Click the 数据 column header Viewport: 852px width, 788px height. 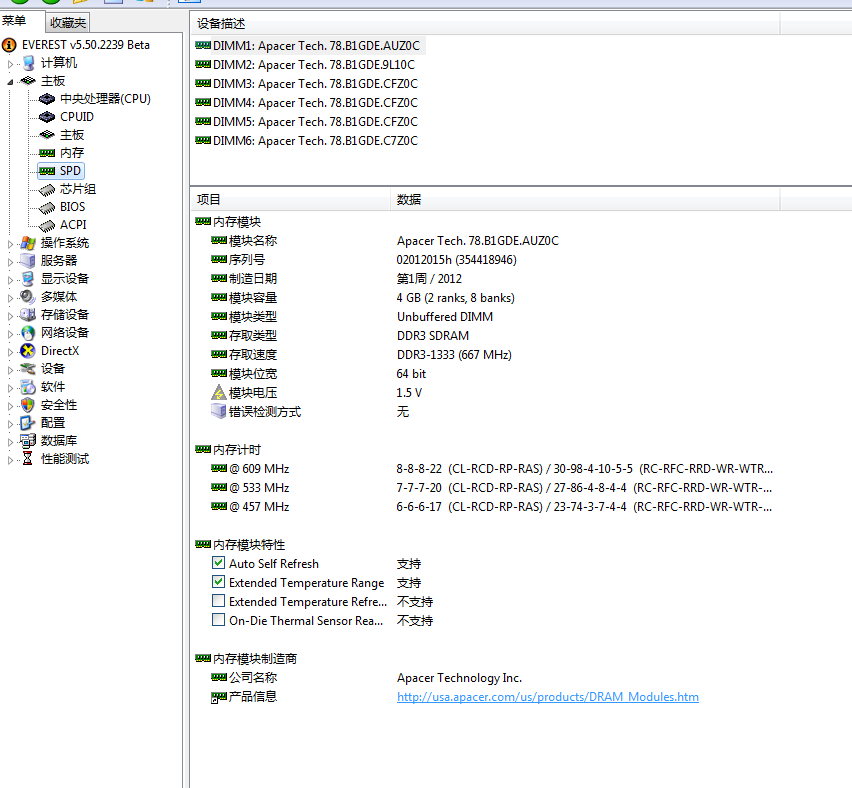tap(585, 199)
